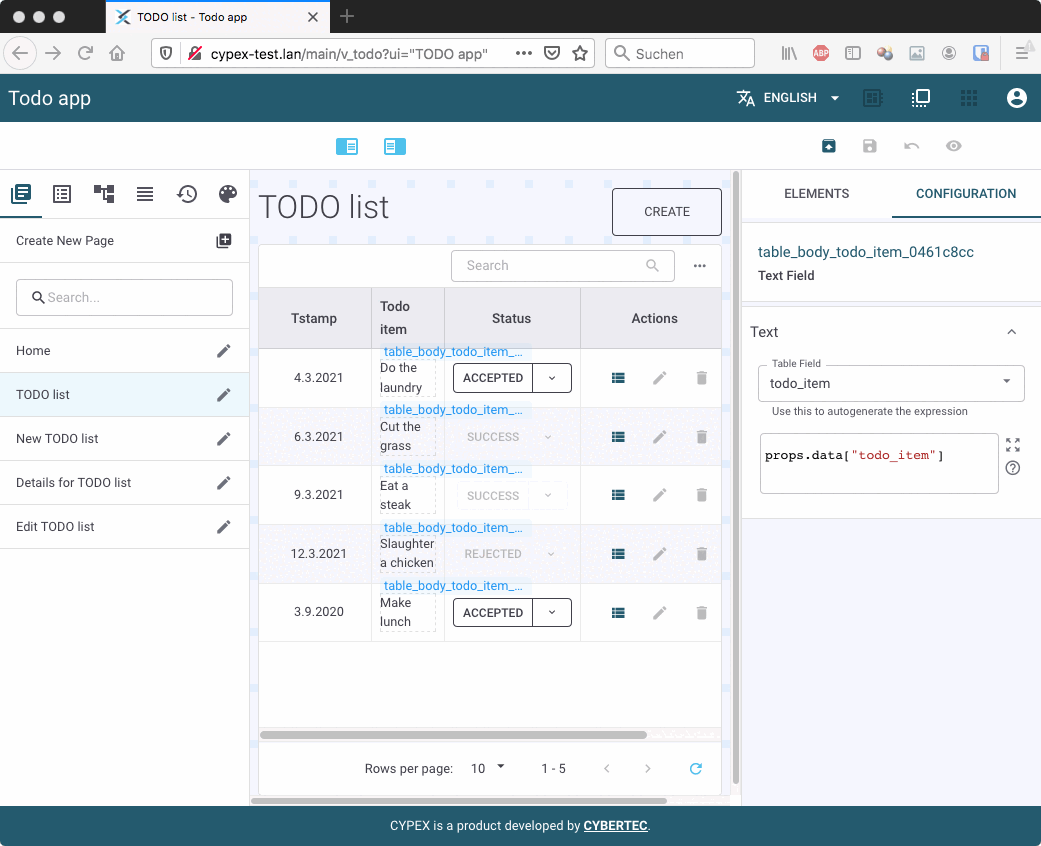Click the Create New Page plus icon
The width and height of the screenshot is (1041, 846).
tap(224, 240)
